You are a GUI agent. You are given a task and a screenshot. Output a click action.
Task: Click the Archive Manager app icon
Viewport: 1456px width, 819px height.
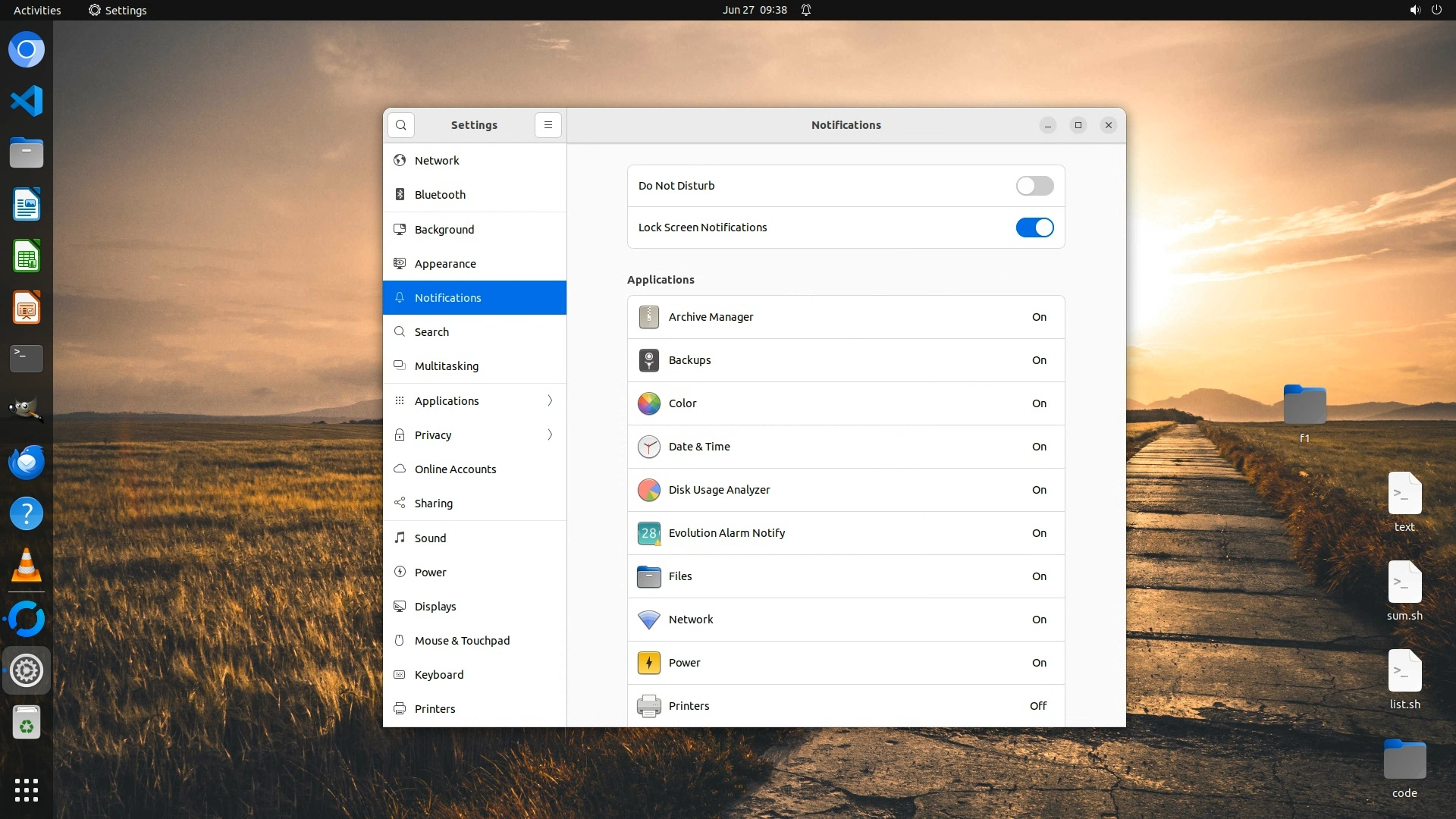pyautogui.click(x=648, y=317)
